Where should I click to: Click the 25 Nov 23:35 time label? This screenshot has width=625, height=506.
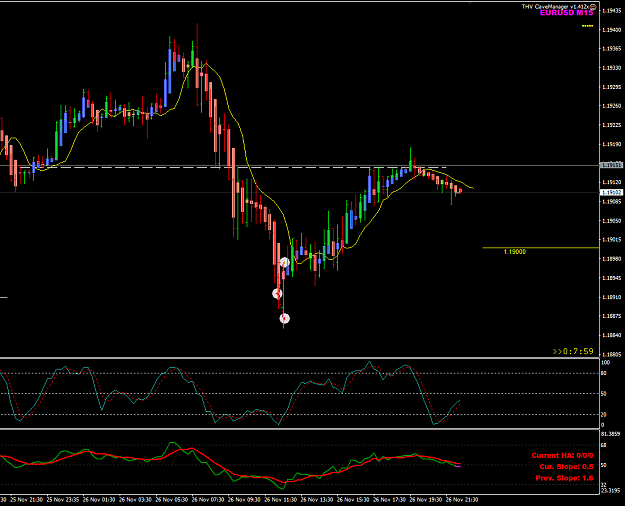click(63, 500)
